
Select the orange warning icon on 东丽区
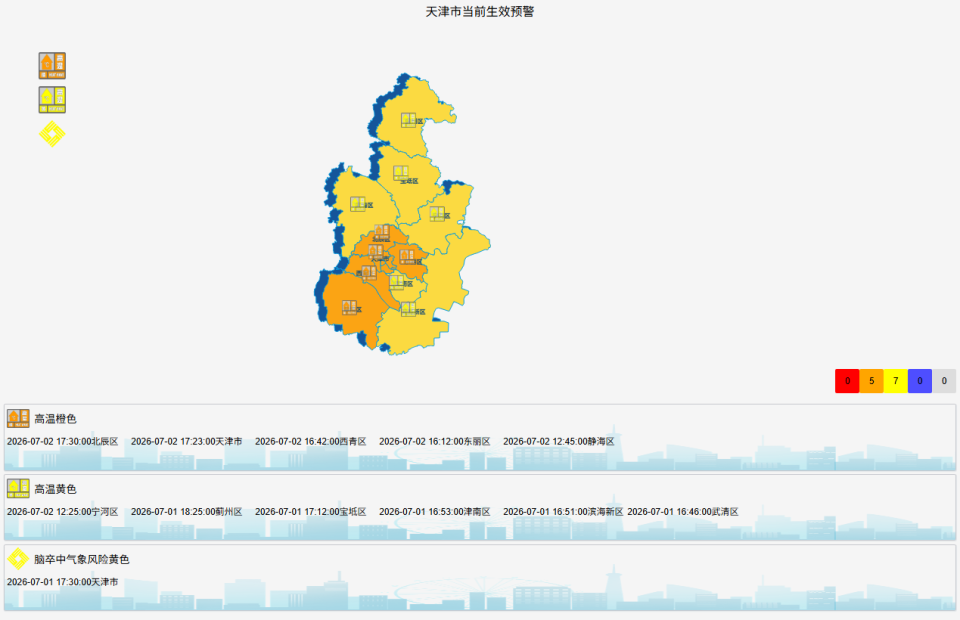[406, 256]
